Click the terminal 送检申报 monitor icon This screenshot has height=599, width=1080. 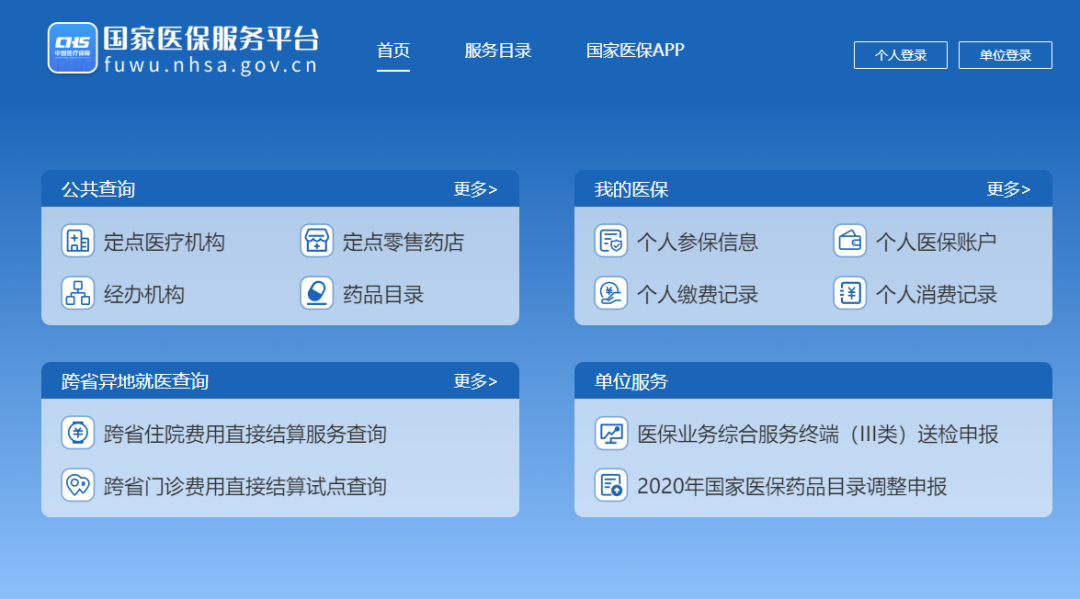[x=611, y=433]
